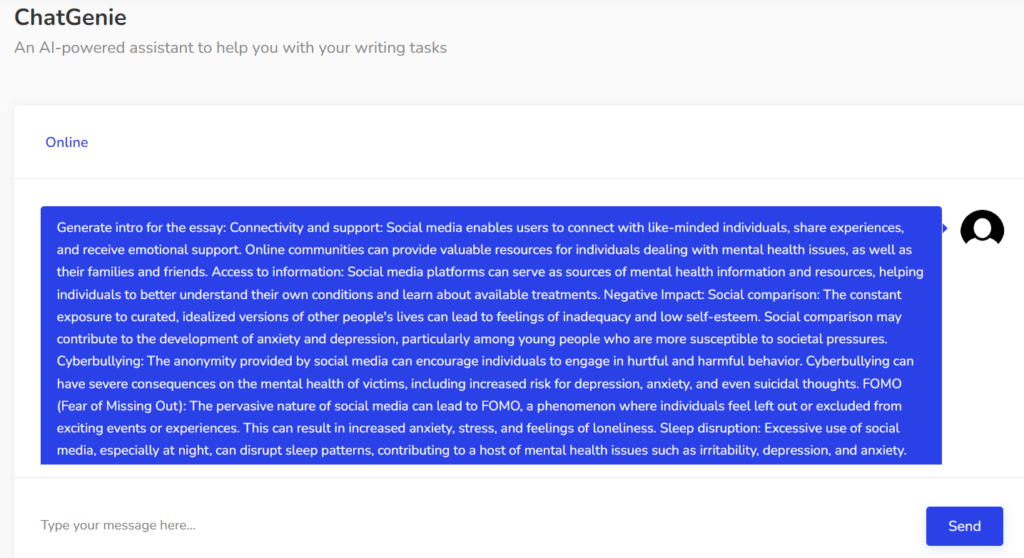Click the Online status label
1024x558 pixels.
coord(66,142)
